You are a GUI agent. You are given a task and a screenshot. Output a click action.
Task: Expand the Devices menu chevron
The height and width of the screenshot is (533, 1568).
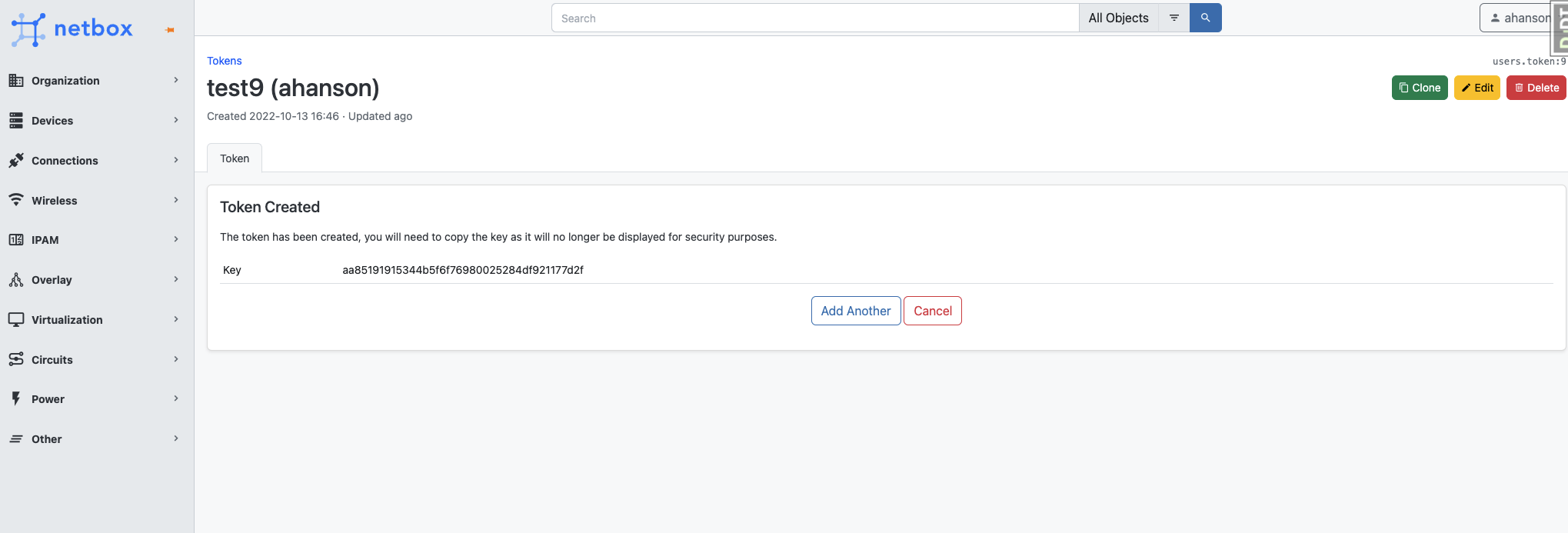click(176, 120)
